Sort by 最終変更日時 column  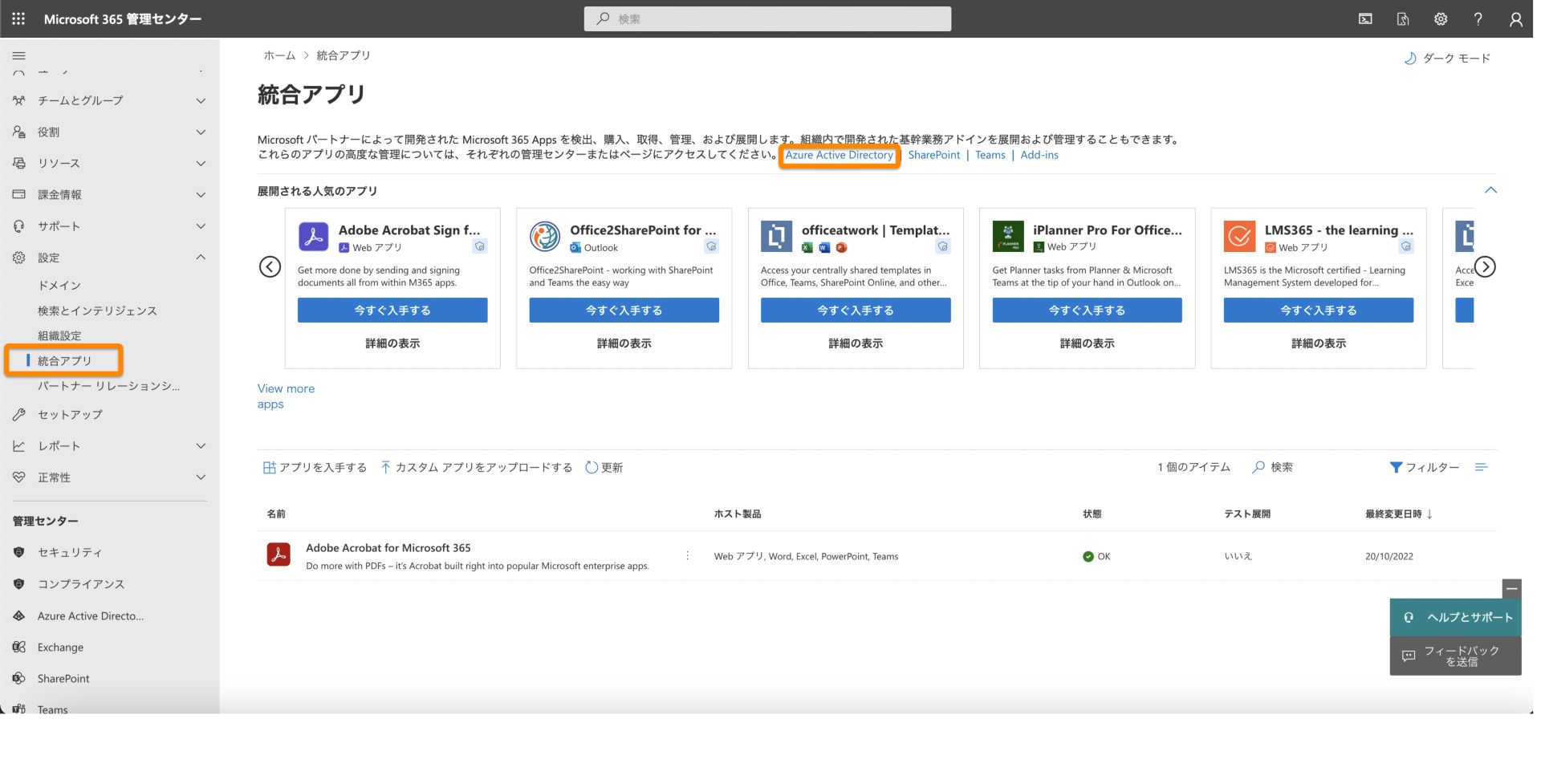click(x=1399, y=514)
